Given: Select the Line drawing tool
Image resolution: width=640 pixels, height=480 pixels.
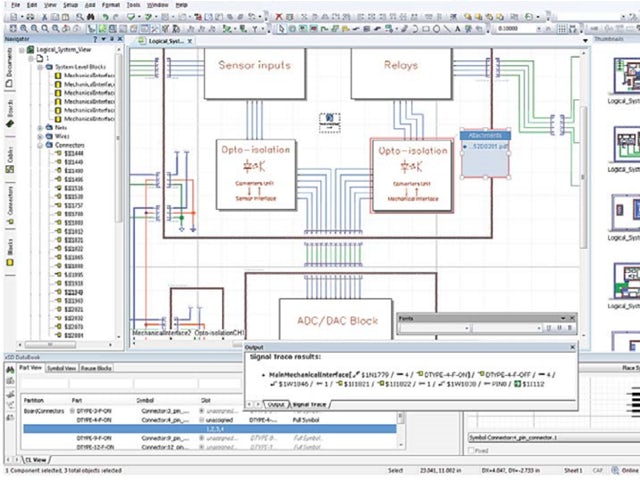Looking at the screenshot, I should [447, 29].
